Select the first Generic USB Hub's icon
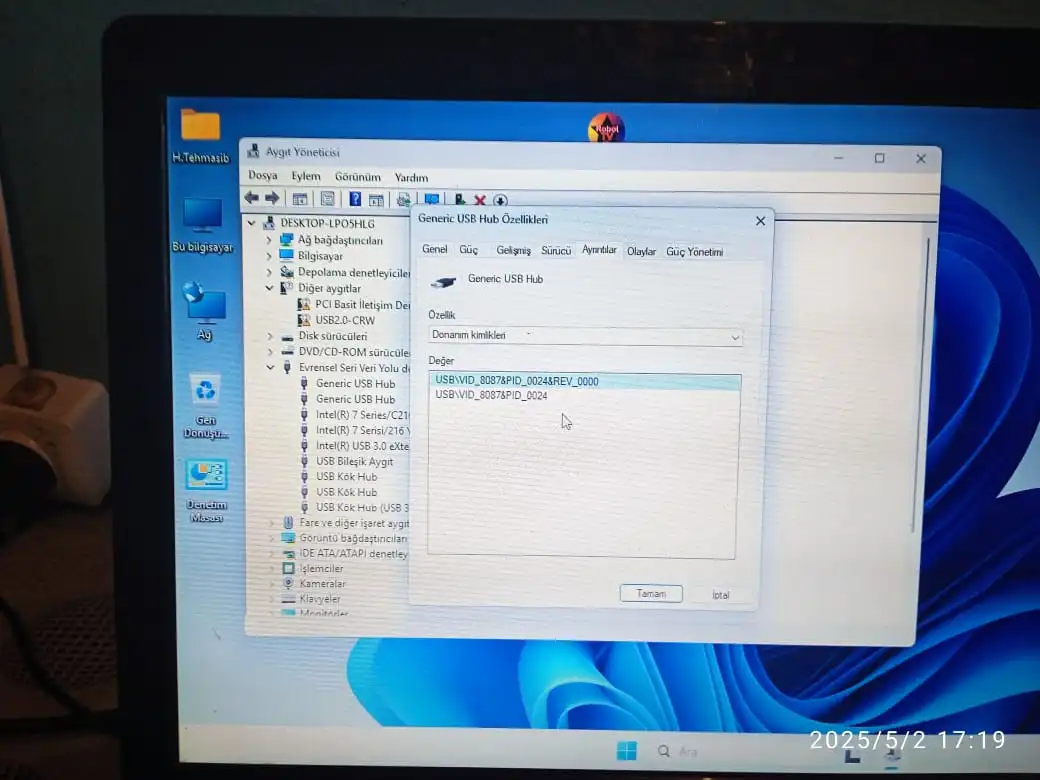 [x=304, y=383]
